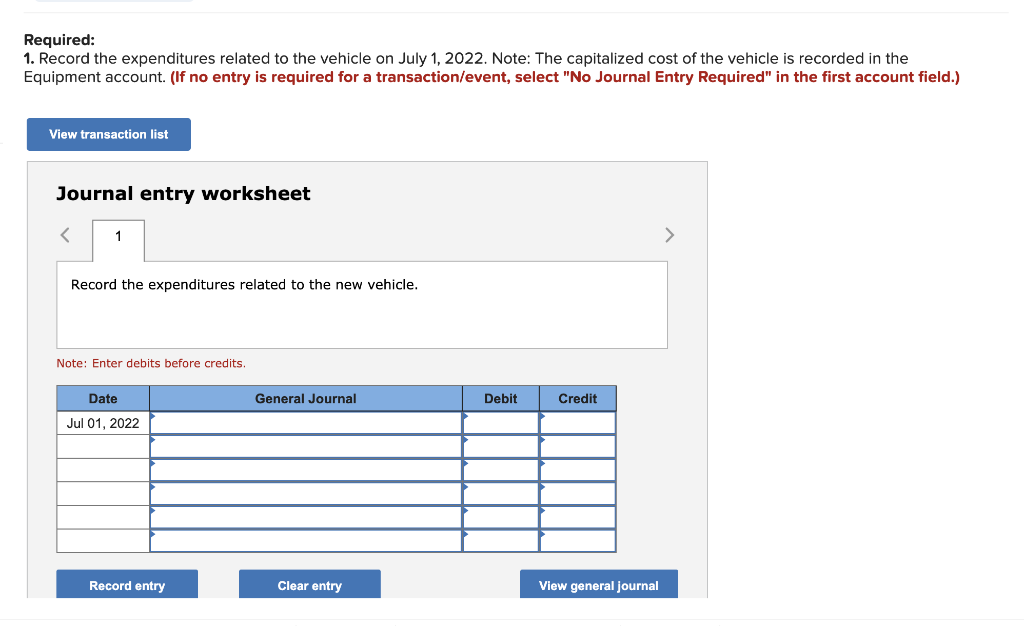Click Debit field in the fifth row
The image size is (1024, 626).
501,517
